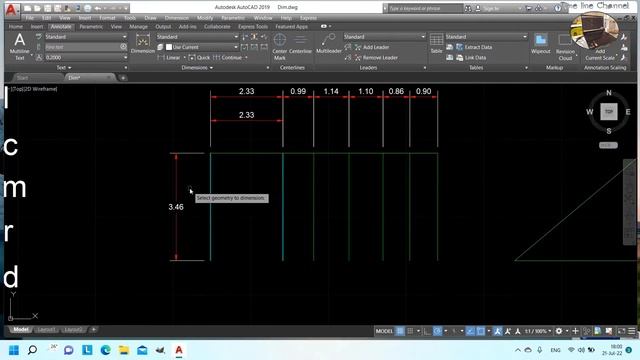
Task: Open the table style Standard dropdown
Action: coord(487,37)
